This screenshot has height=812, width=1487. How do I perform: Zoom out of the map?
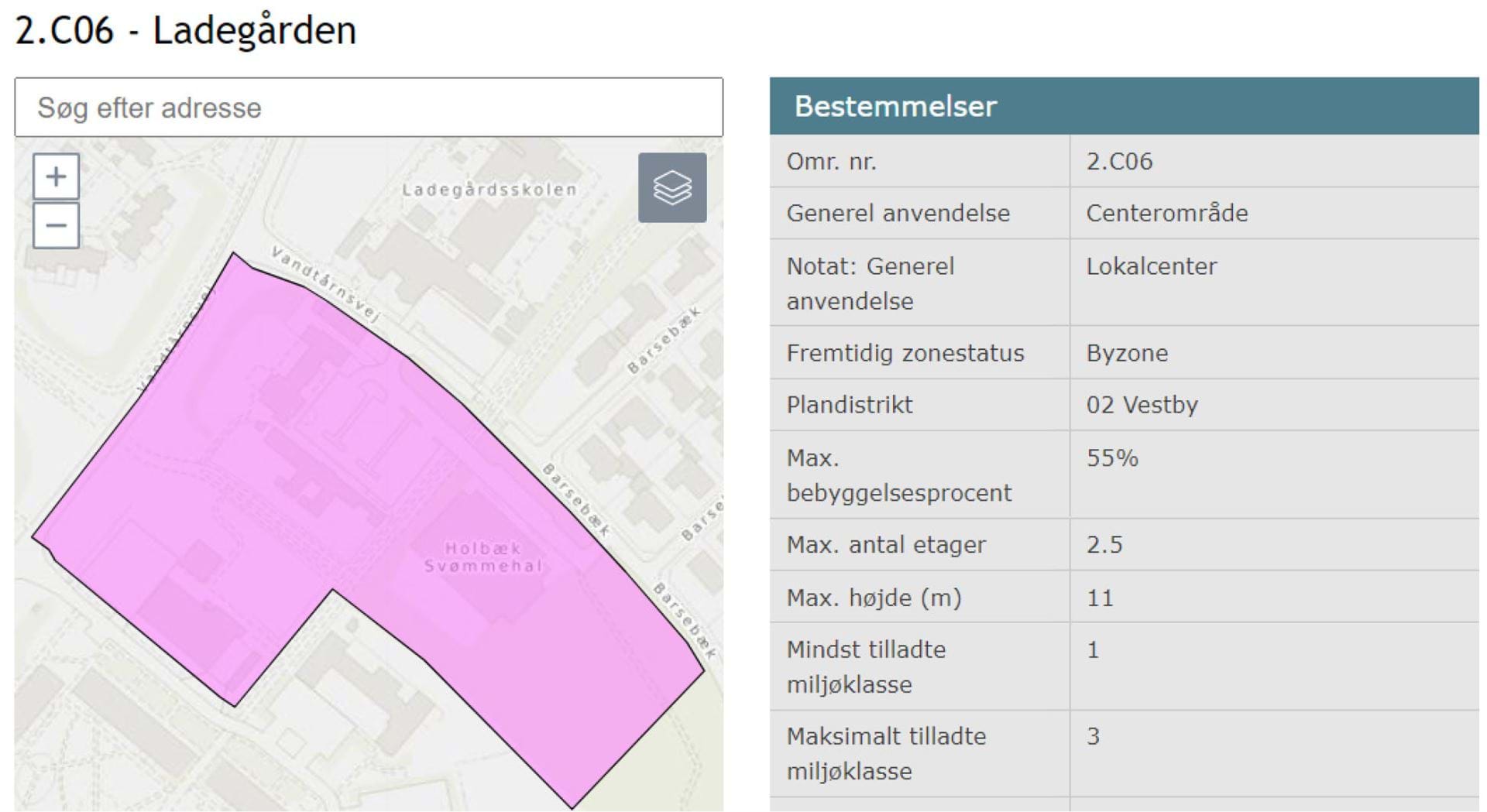pos(56,226)
